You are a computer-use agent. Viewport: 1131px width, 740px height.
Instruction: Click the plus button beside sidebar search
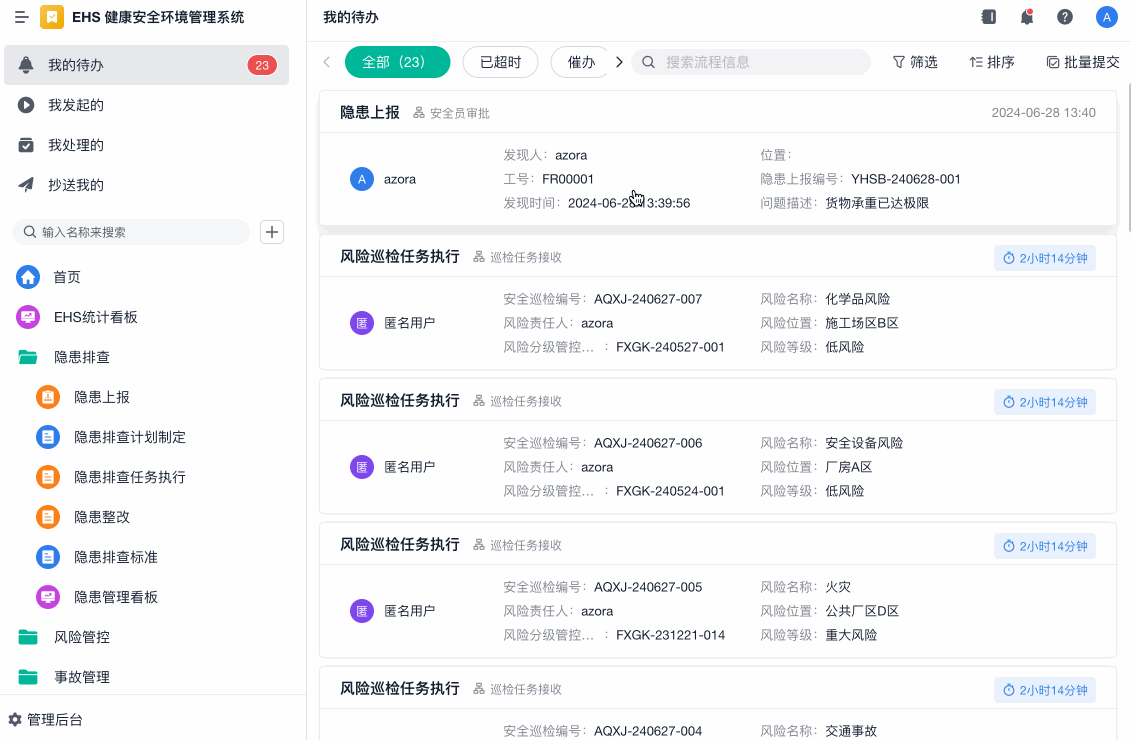click(272, 232)
